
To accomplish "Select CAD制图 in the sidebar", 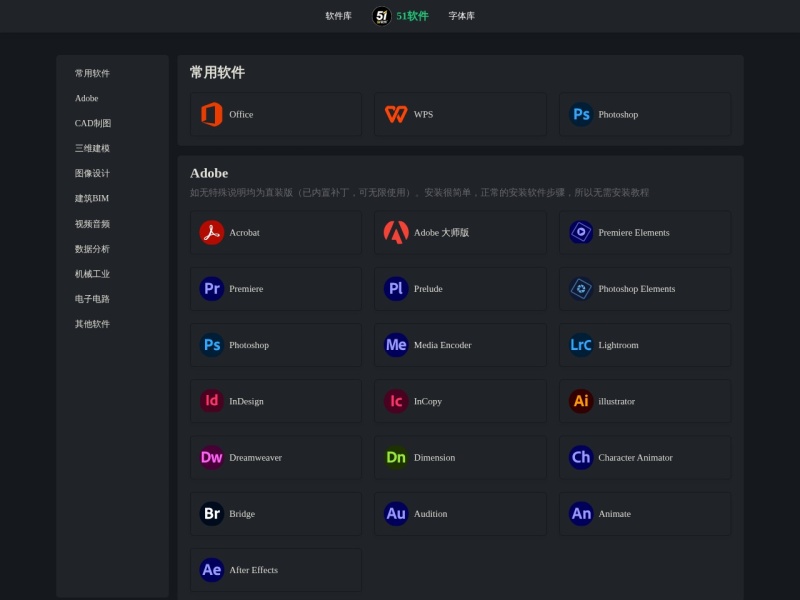I will (x=93, y=123).
